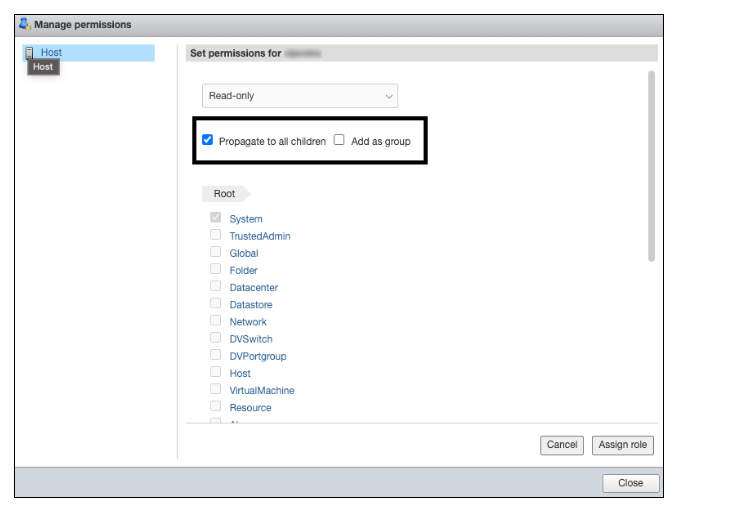Screen dimensions: 756x525
Task: Select the Network privilege checkbox
Action: coord(215,321)
